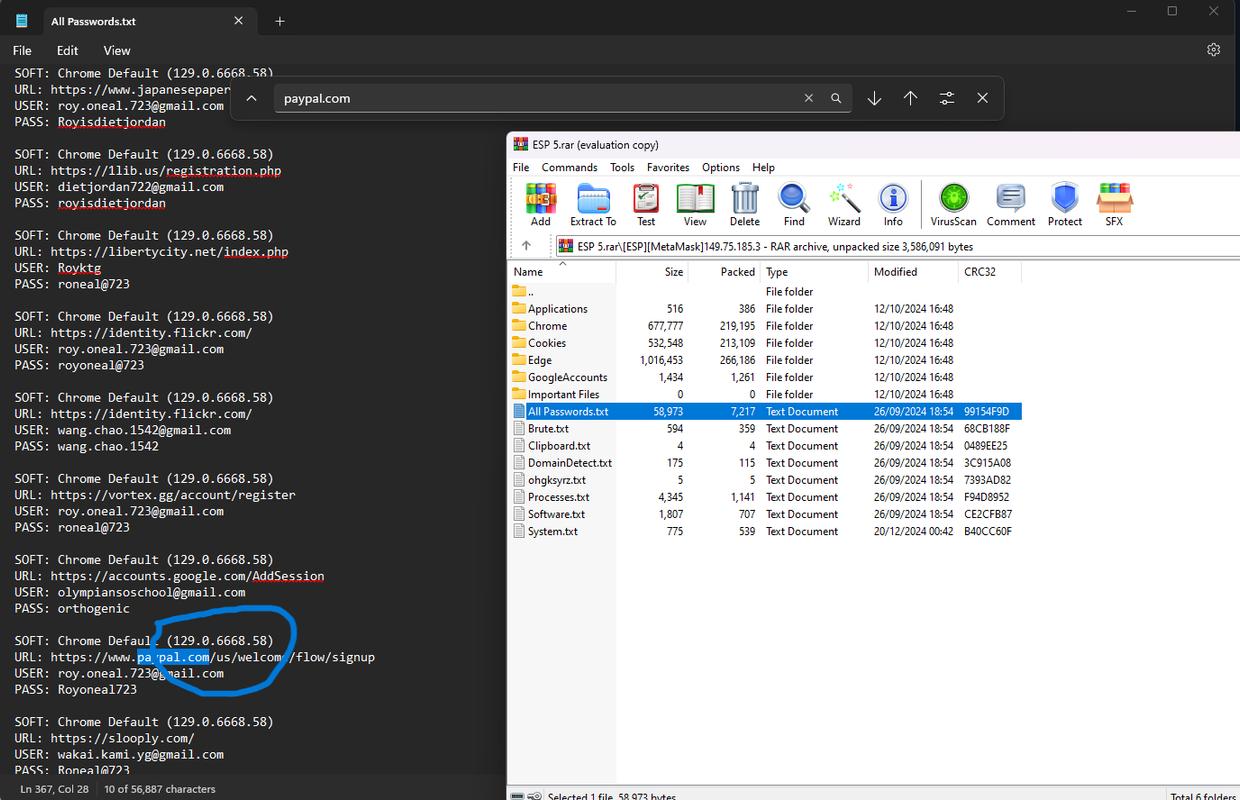1240x800 pixels.
Task: Open WinRAR Options menu
Action: tap(721, 167)
